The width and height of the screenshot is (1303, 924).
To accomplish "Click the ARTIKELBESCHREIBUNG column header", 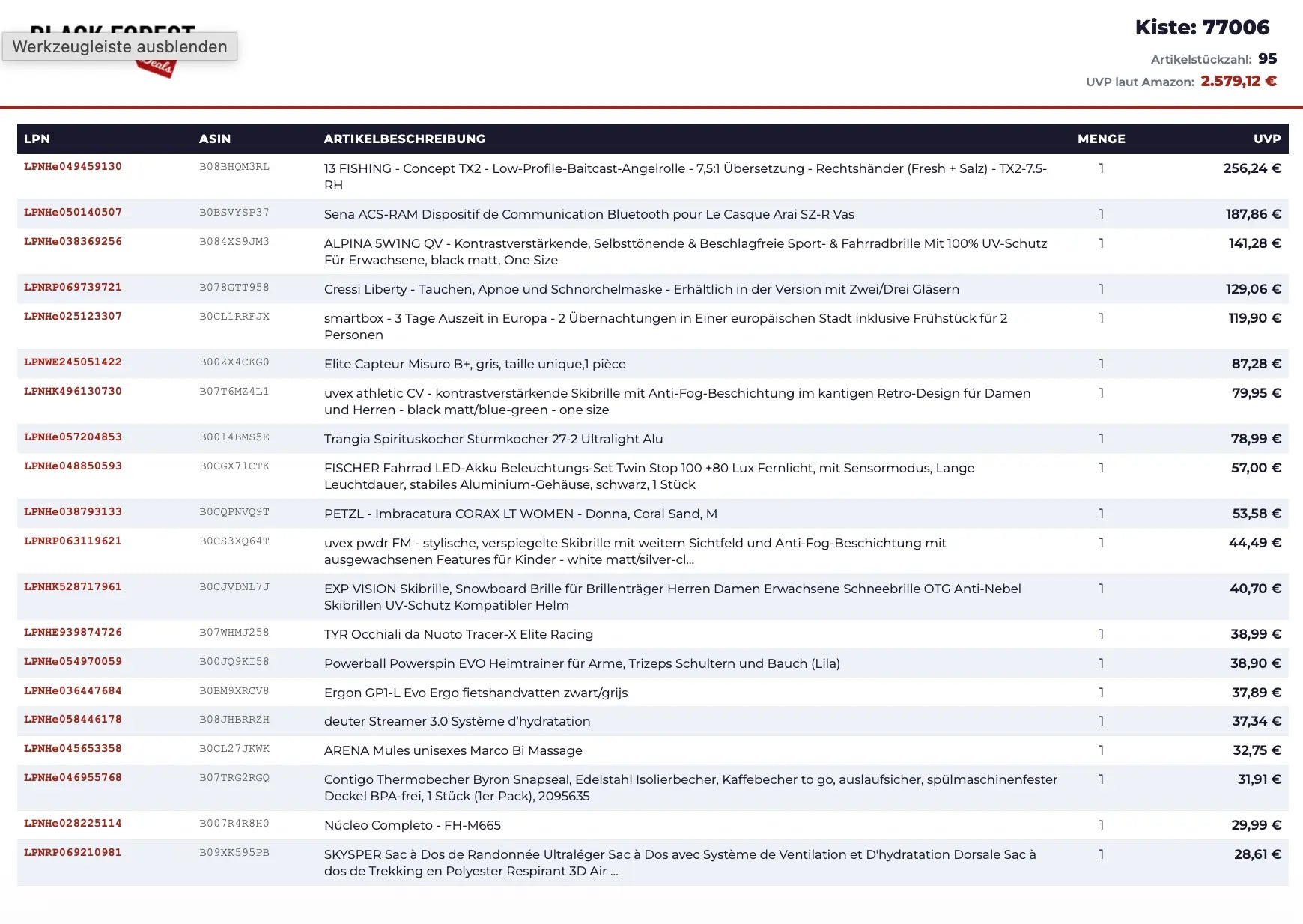I will (404, 139).
